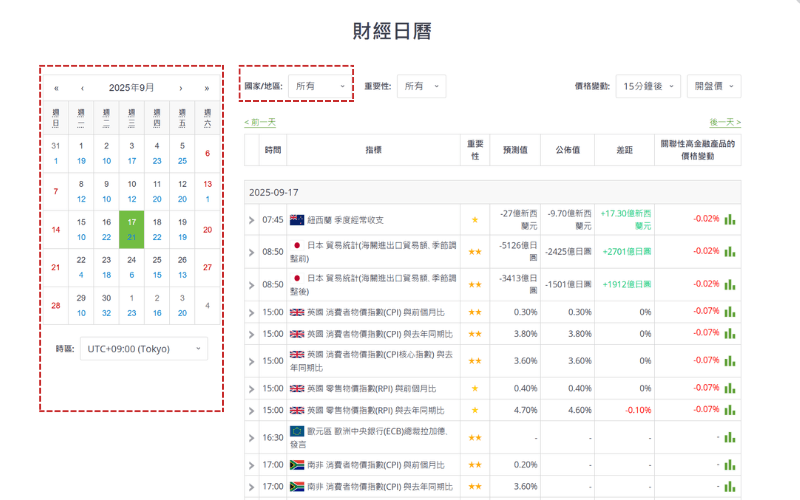Open the 開盤價 opening price dropdown
The height and width of the screenshot is (500, 800).
(x=714, y=87)
